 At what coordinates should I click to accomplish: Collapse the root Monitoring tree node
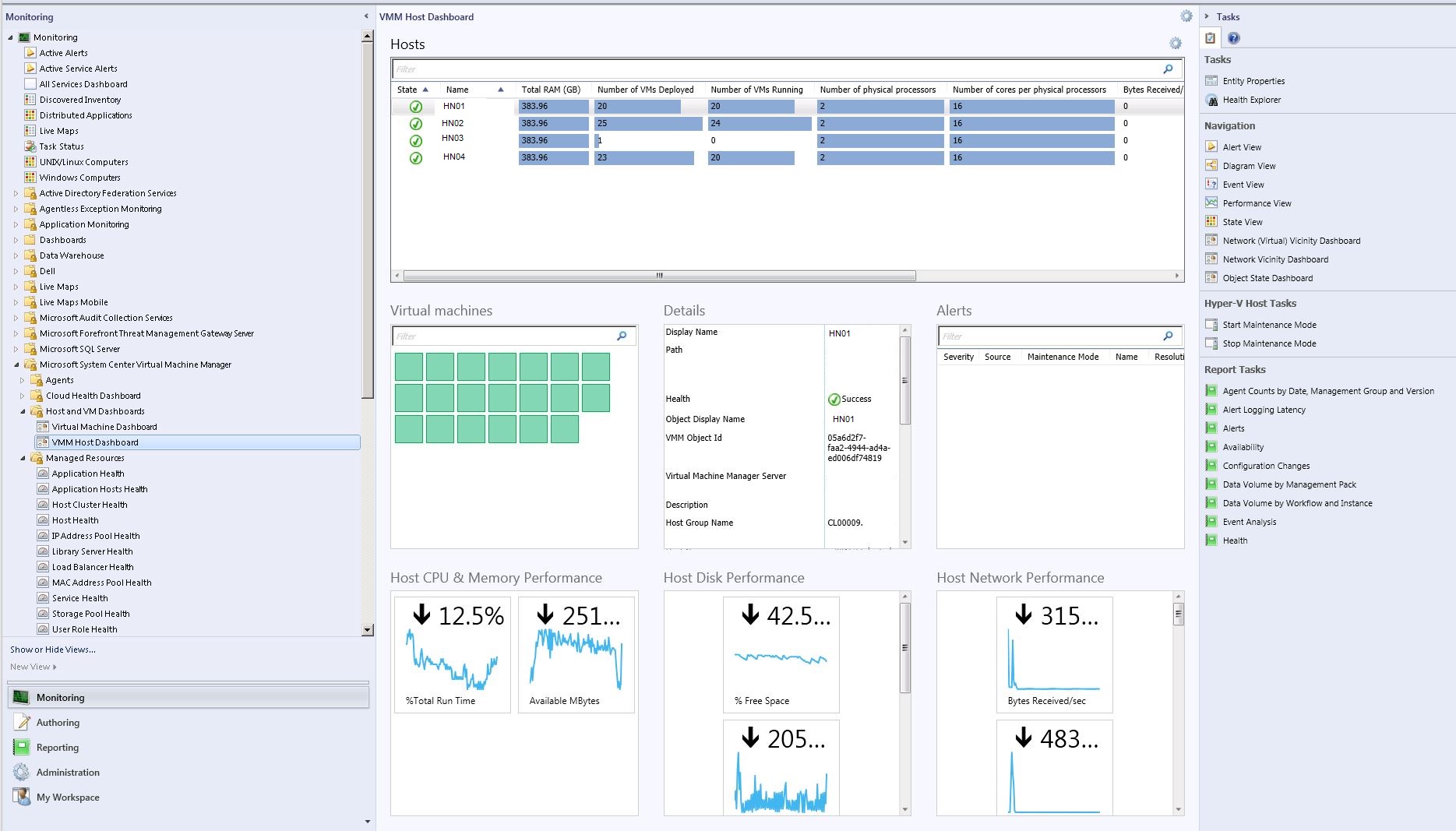click(x=10, y=37)
